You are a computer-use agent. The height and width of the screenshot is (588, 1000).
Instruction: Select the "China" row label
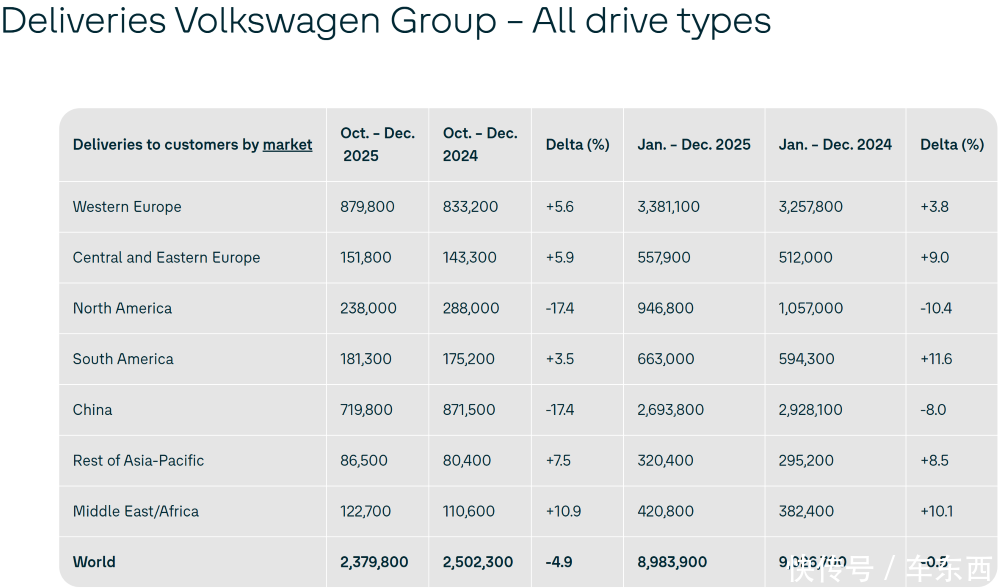coord(92,410)
